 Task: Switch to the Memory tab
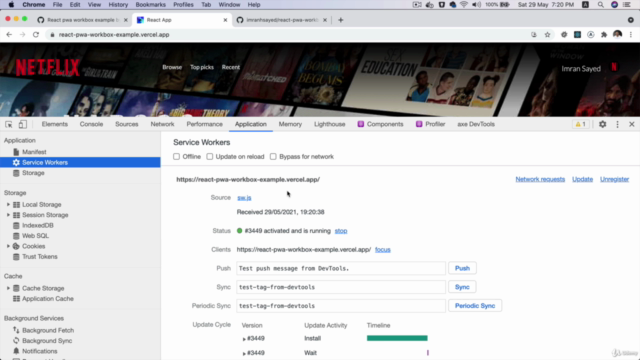click(x=290, y=124)
